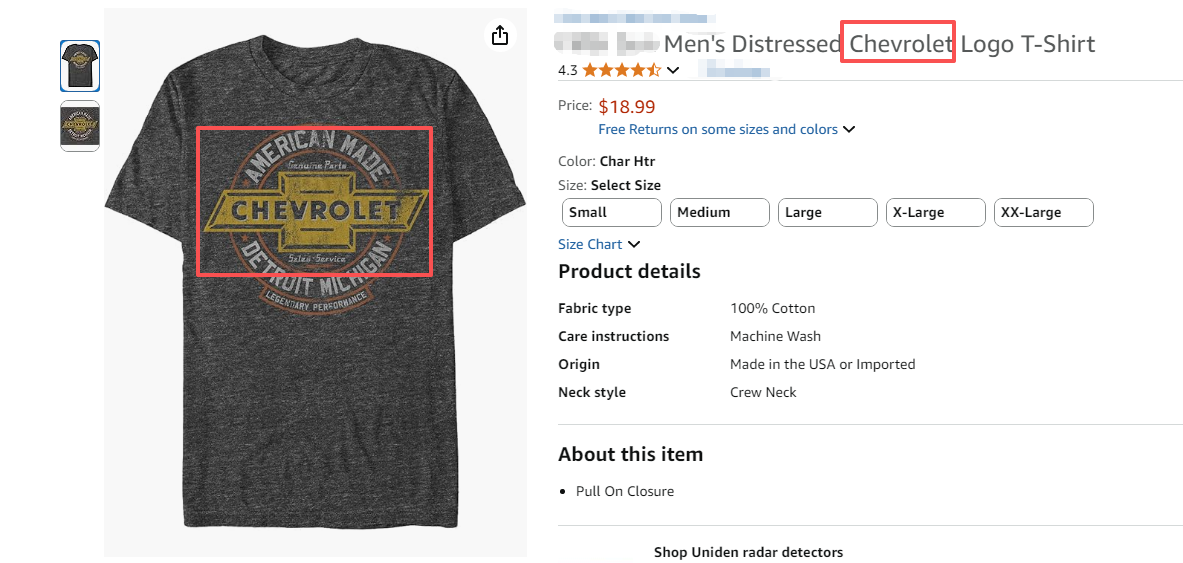
Task: Click the Distressed Chevrolet Logo T-Shirt title
Action: pos(878,44)
